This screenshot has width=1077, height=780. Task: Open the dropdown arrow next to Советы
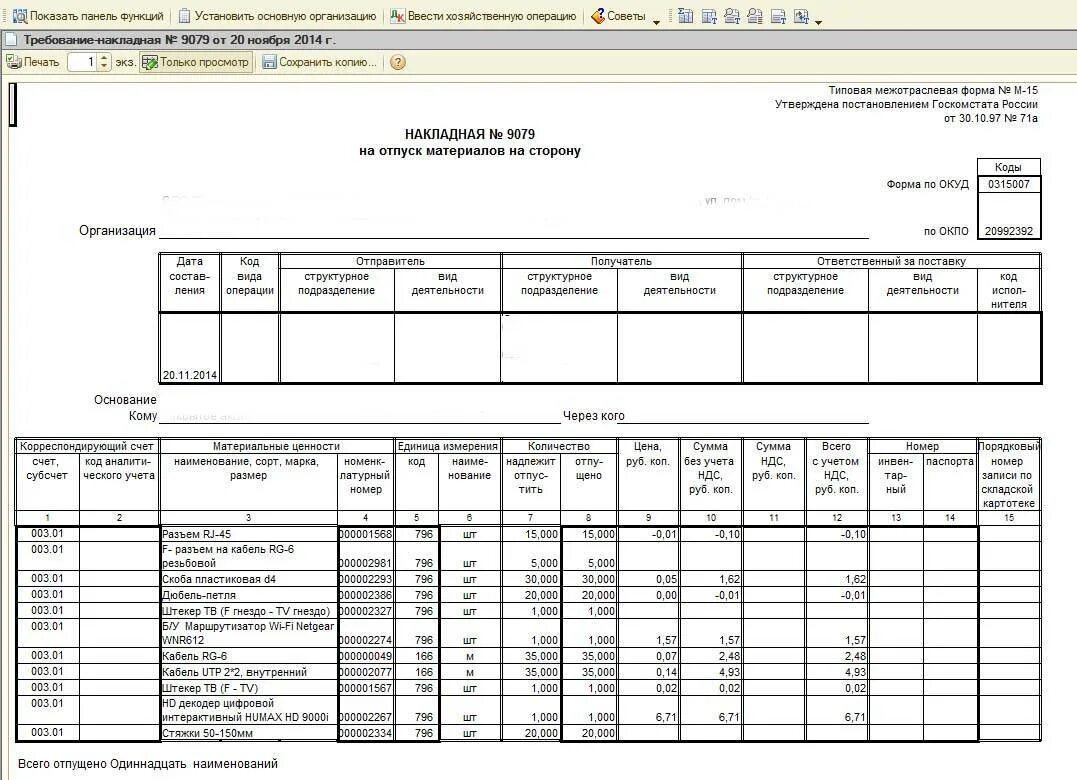[x=656, y=22]
